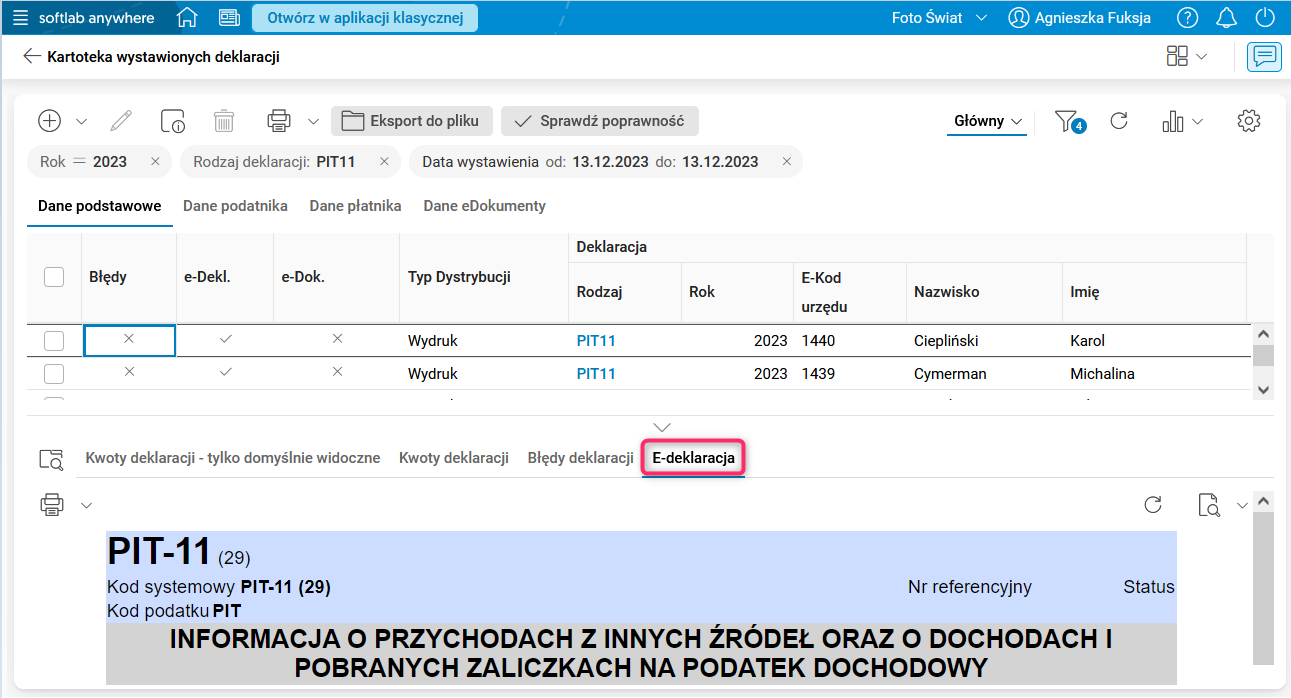Go to the home screen icon
This screenshot has width=1291, height=698.
tap(187, 17)
